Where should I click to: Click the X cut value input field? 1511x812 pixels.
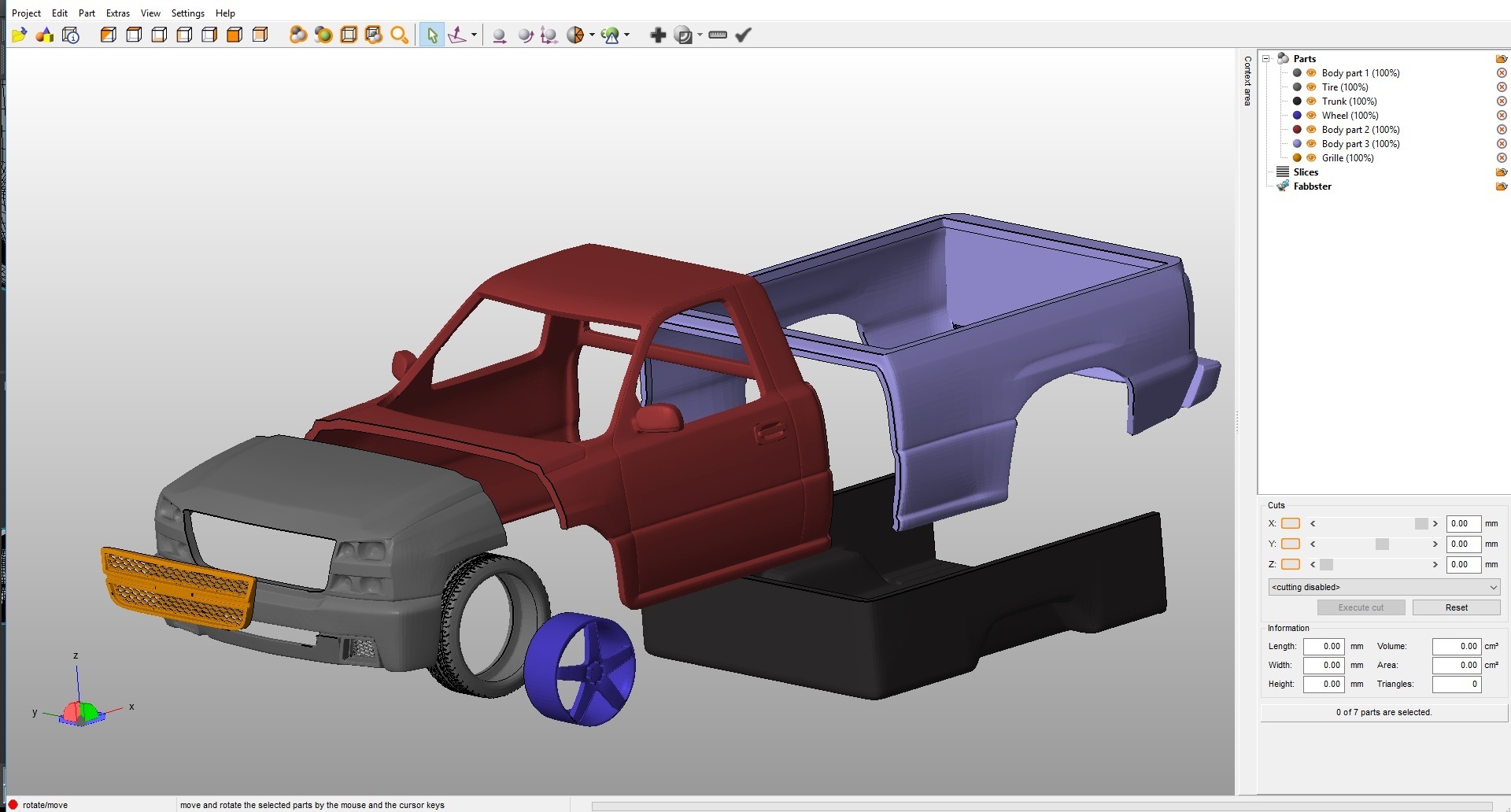pos(1463,523)
